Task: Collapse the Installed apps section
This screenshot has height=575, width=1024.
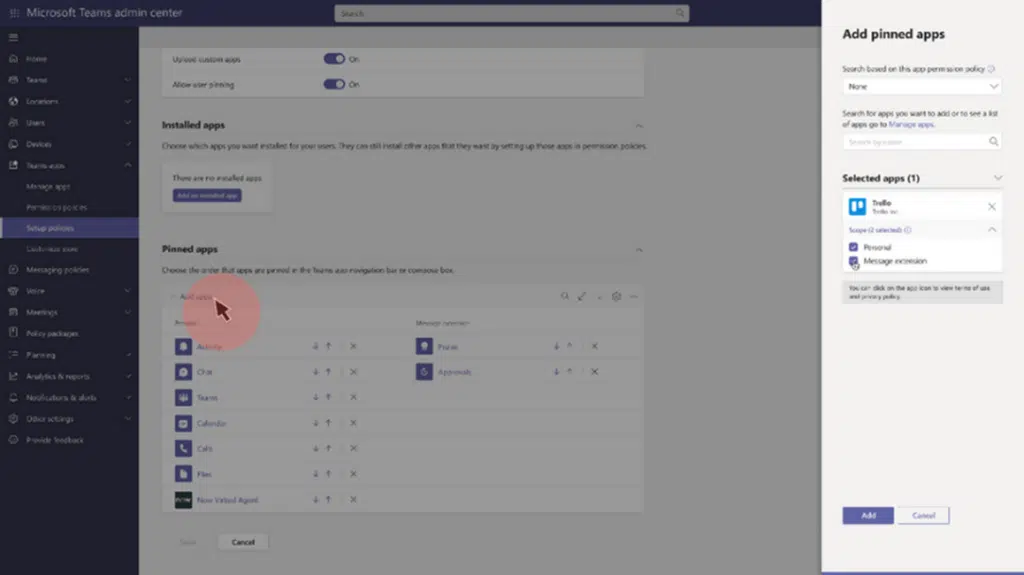Action: 639,125
